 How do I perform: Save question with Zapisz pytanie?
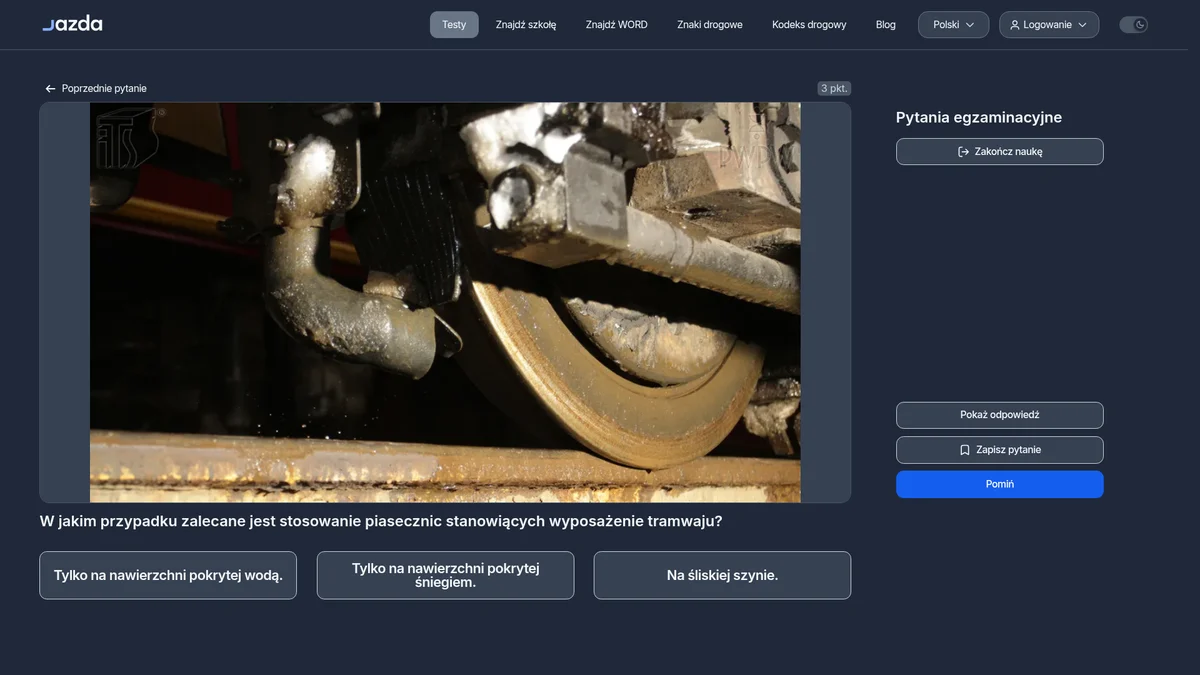[1000, 450]
